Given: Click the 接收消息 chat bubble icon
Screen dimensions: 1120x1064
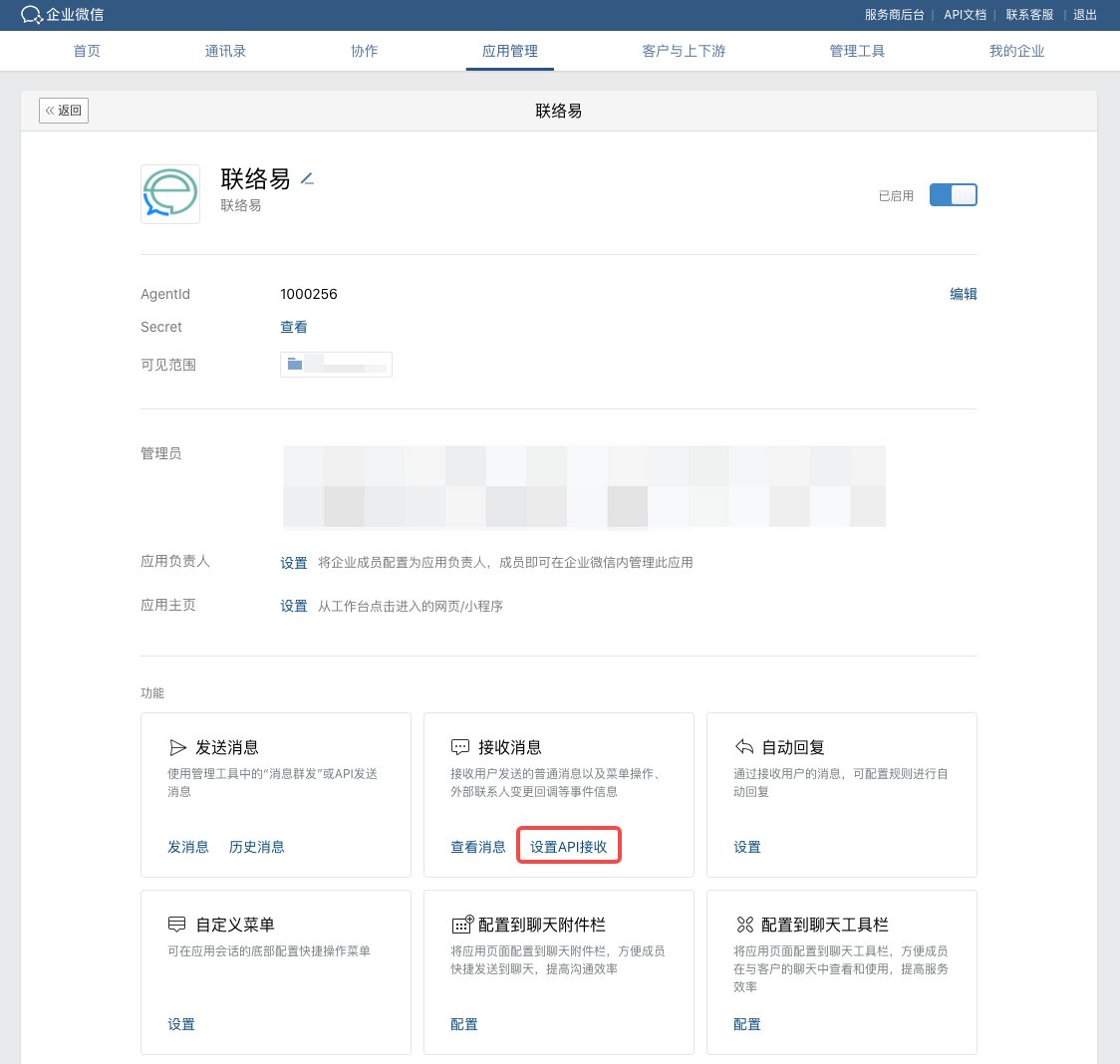Looking at the screenshot, I should [x=460, y=747].
